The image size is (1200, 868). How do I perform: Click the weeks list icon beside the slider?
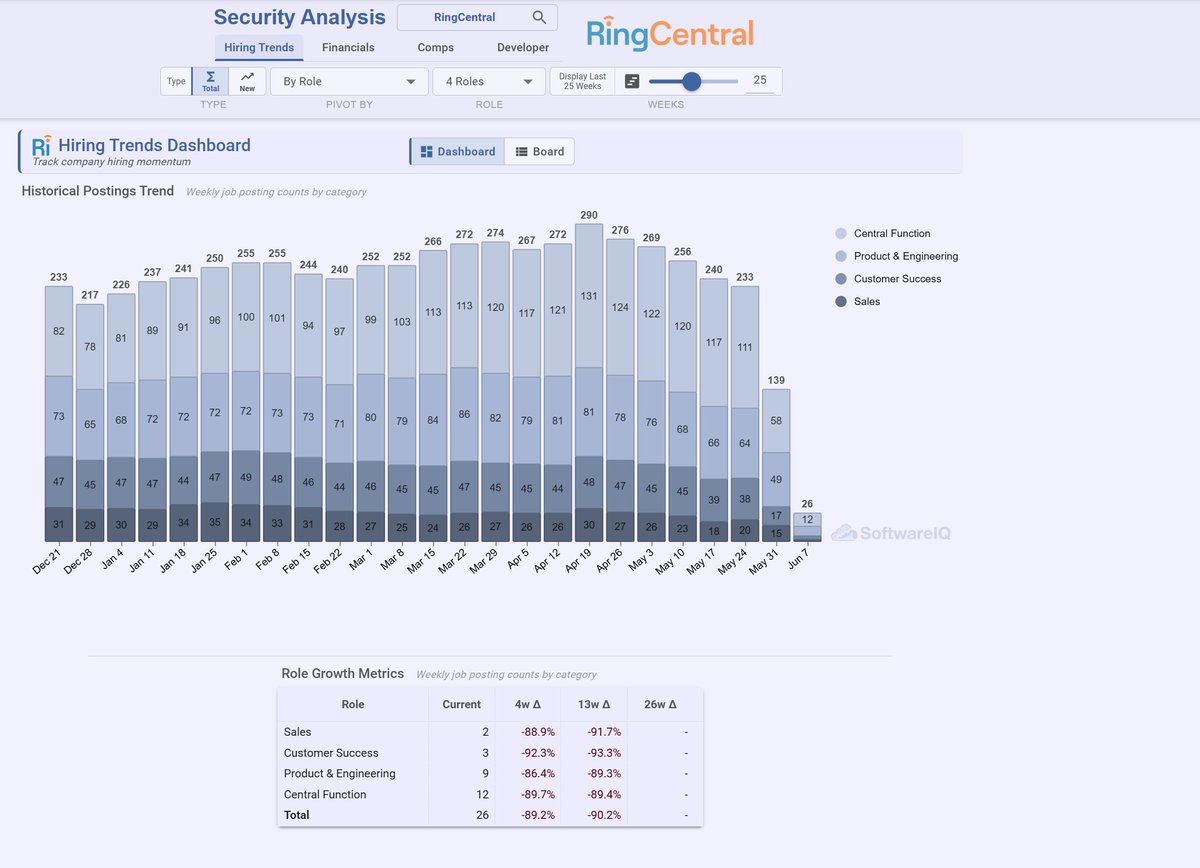[x=631, y=81]
